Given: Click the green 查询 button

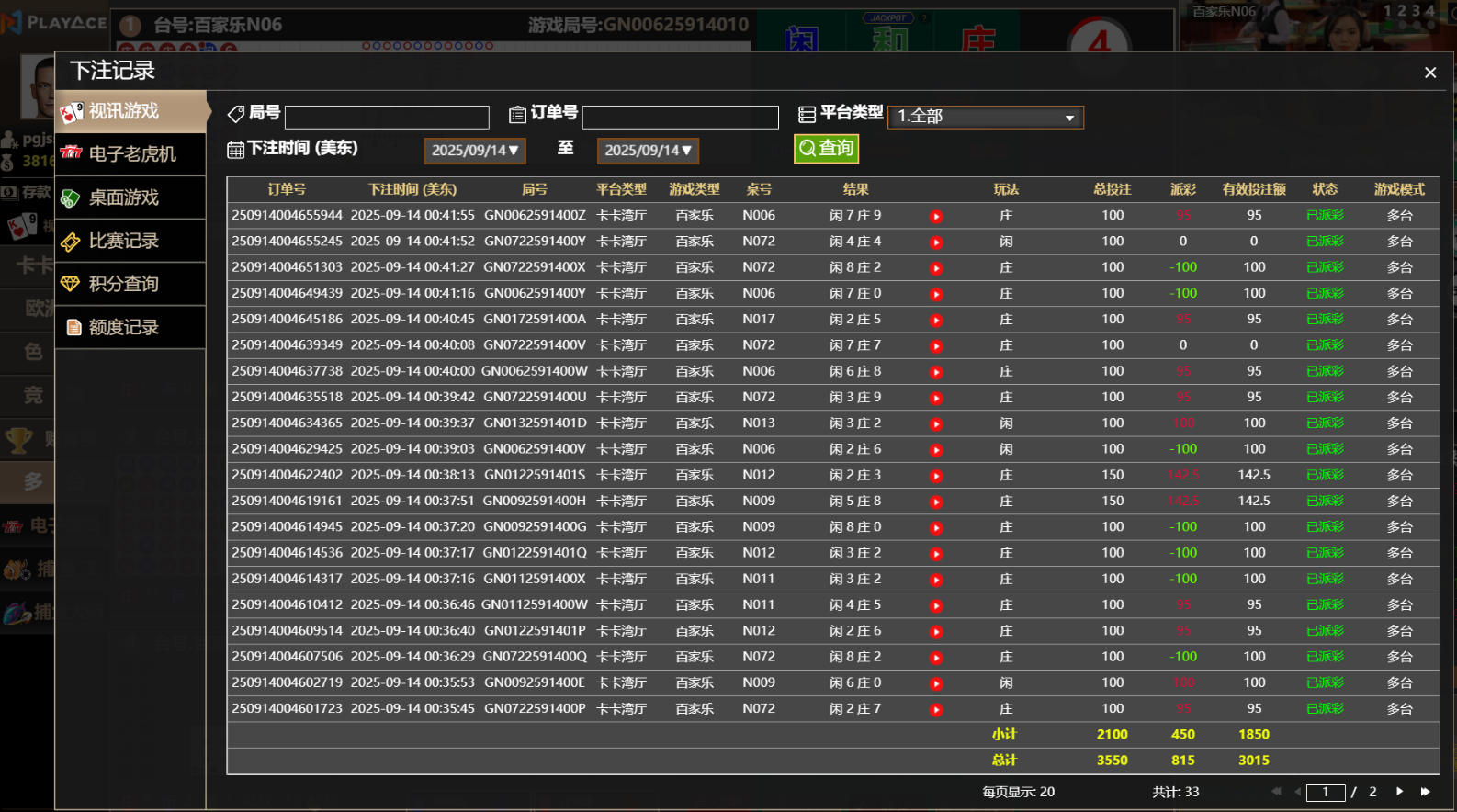Looking at the screenshot, I should point(826,149).
